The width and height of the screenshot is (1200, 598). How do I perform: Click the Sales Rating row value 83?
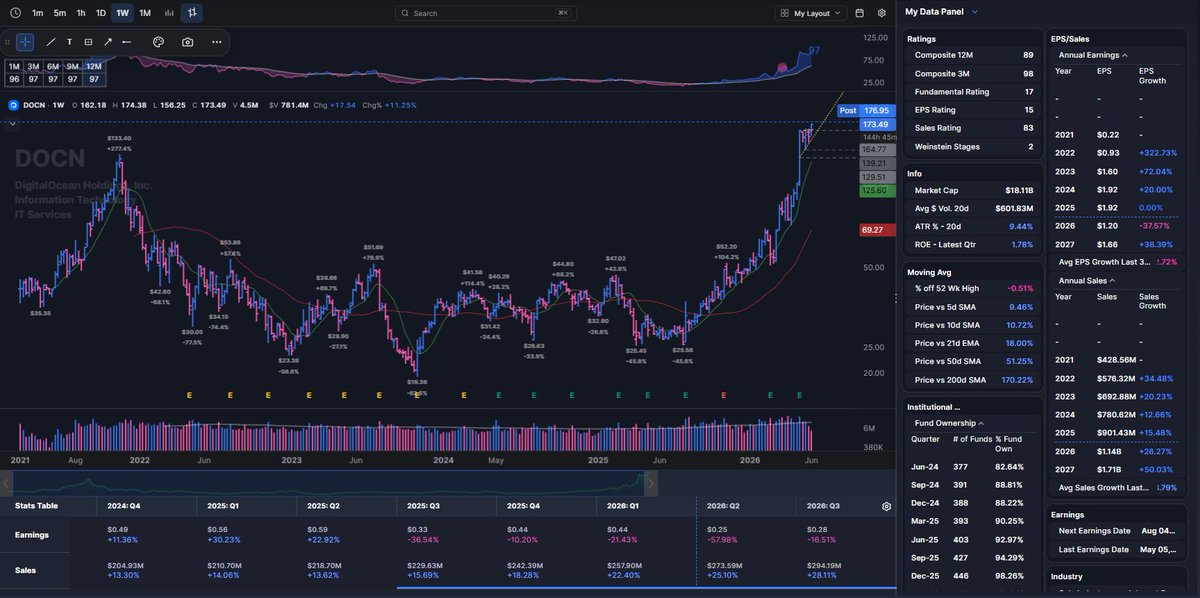(1028, 128)
